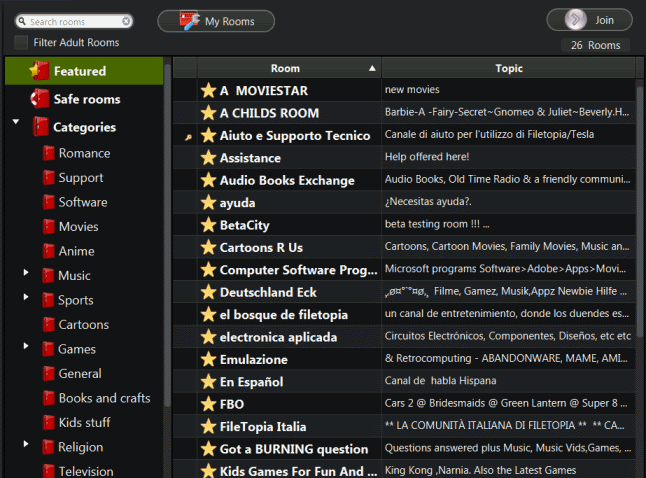Expand the Religion category
Screen dimensions: 646x478
point(26,444)
